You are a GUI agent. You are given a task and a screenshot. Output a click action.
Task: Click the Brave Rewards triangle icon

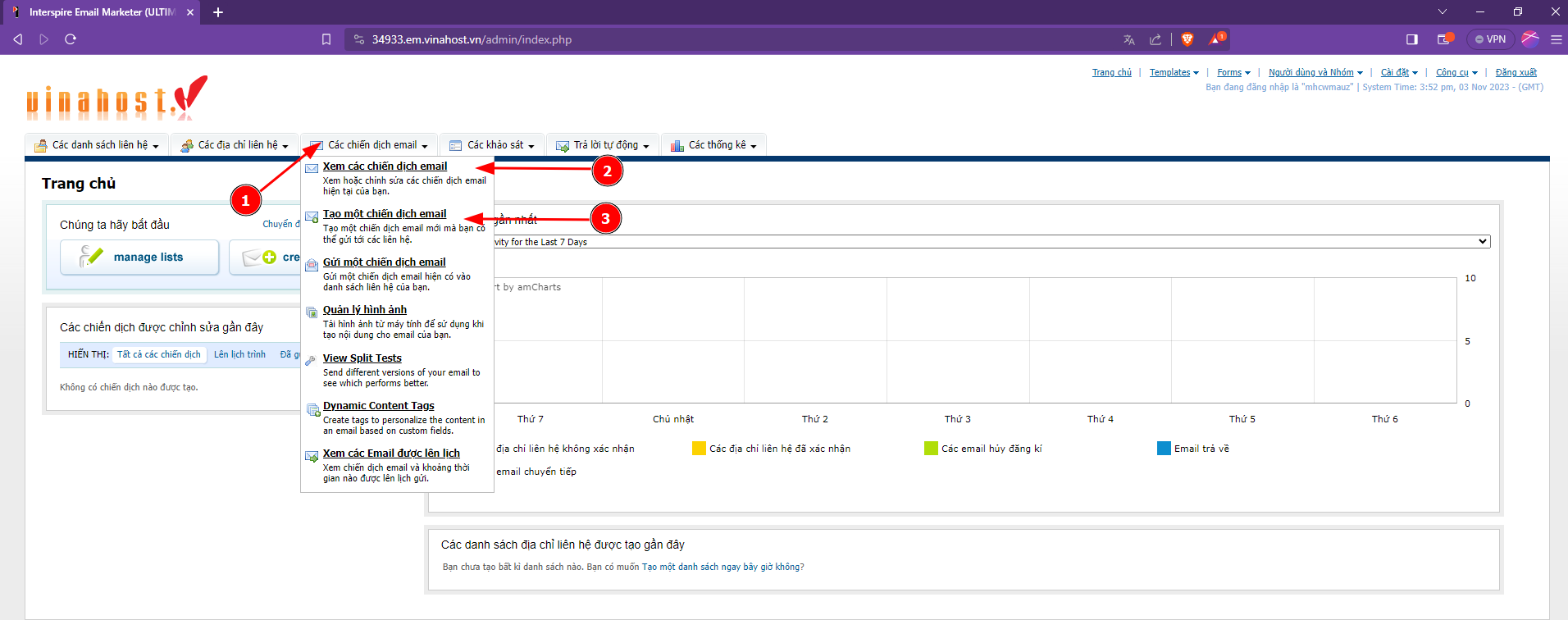pyautogui.click(x=1215, y=39)
